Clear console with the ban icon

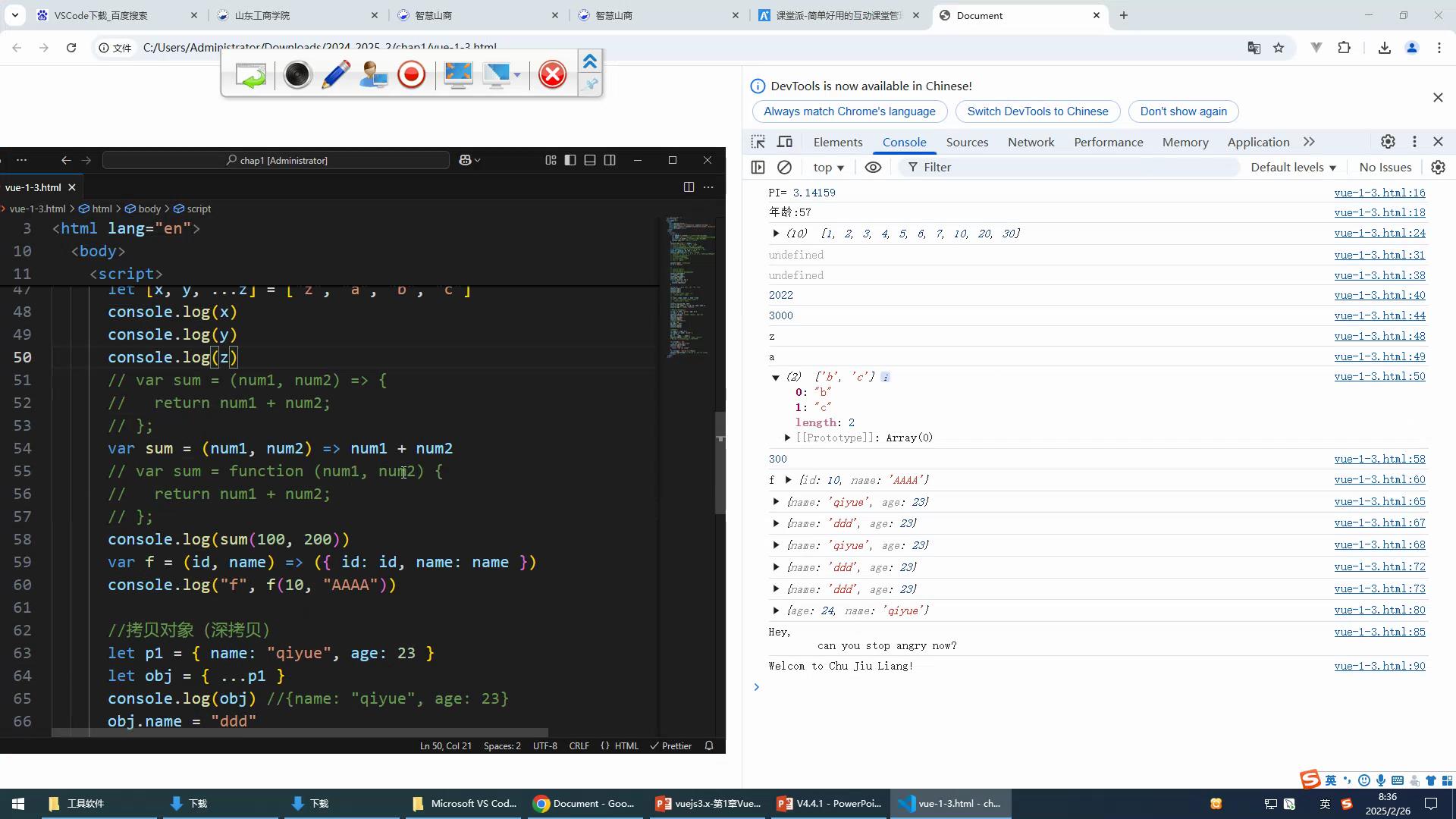[785, 168]
